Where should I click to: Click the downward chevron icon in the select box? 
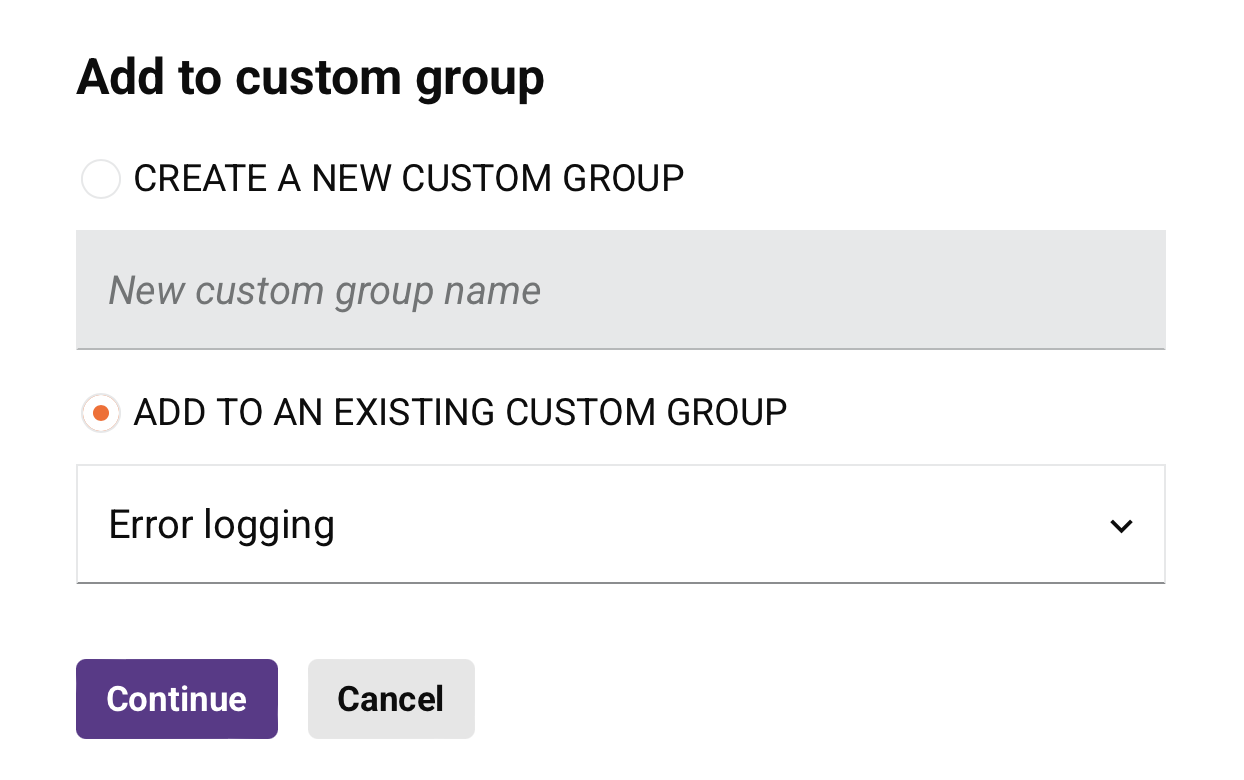pyautogui.click(x=1122, y=525)
